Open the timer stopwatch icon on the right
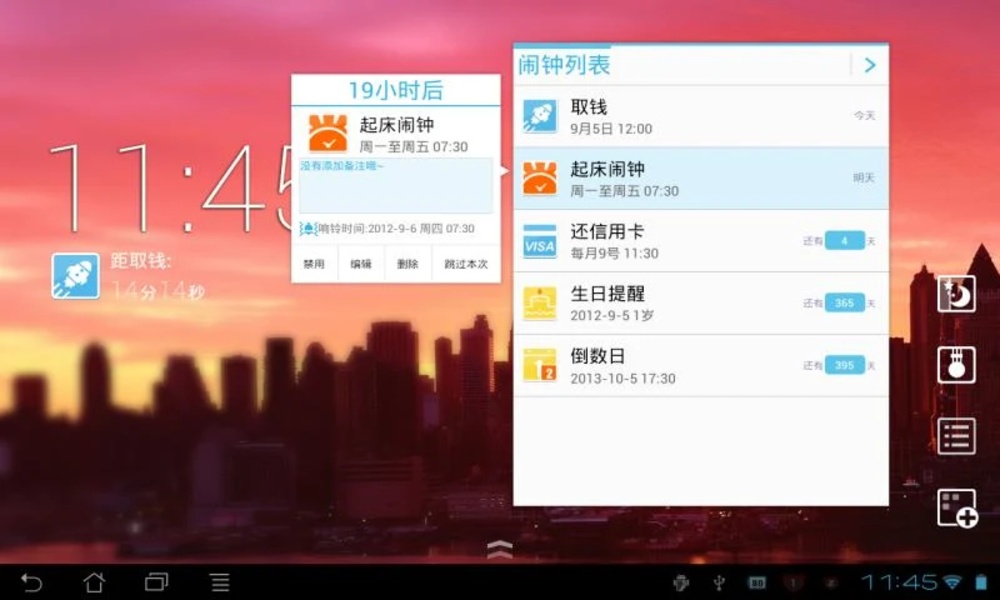The image size is (1000, 600). click(956, 365)
